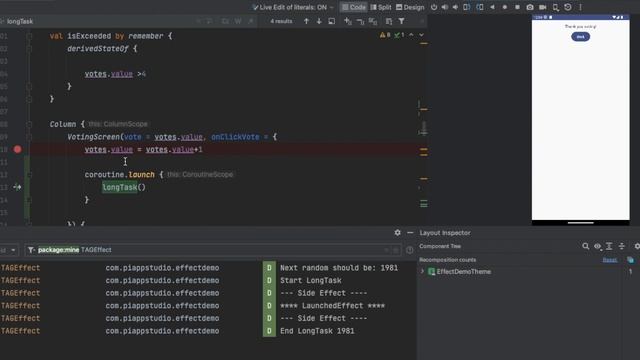Click emulator volume down icon
Viewport: 640px width, 360px height.
[455, 7]
